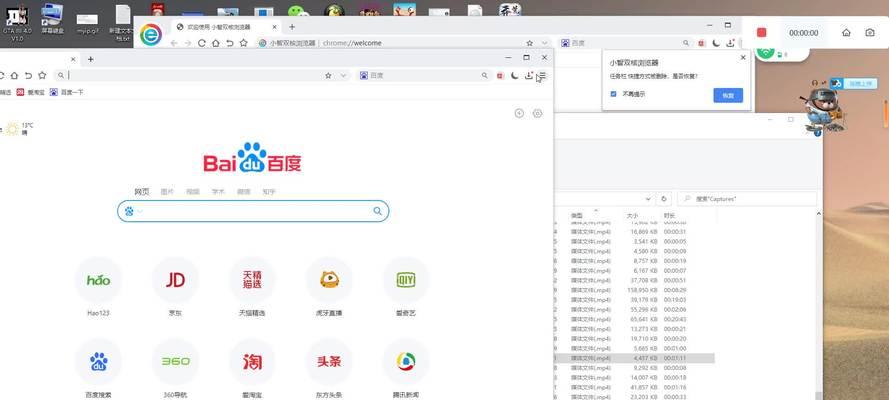Open the 百度一下 bookmark in the bookmarks bar
Viewport: 889px width, 400px height.
(x=66, y=92)
